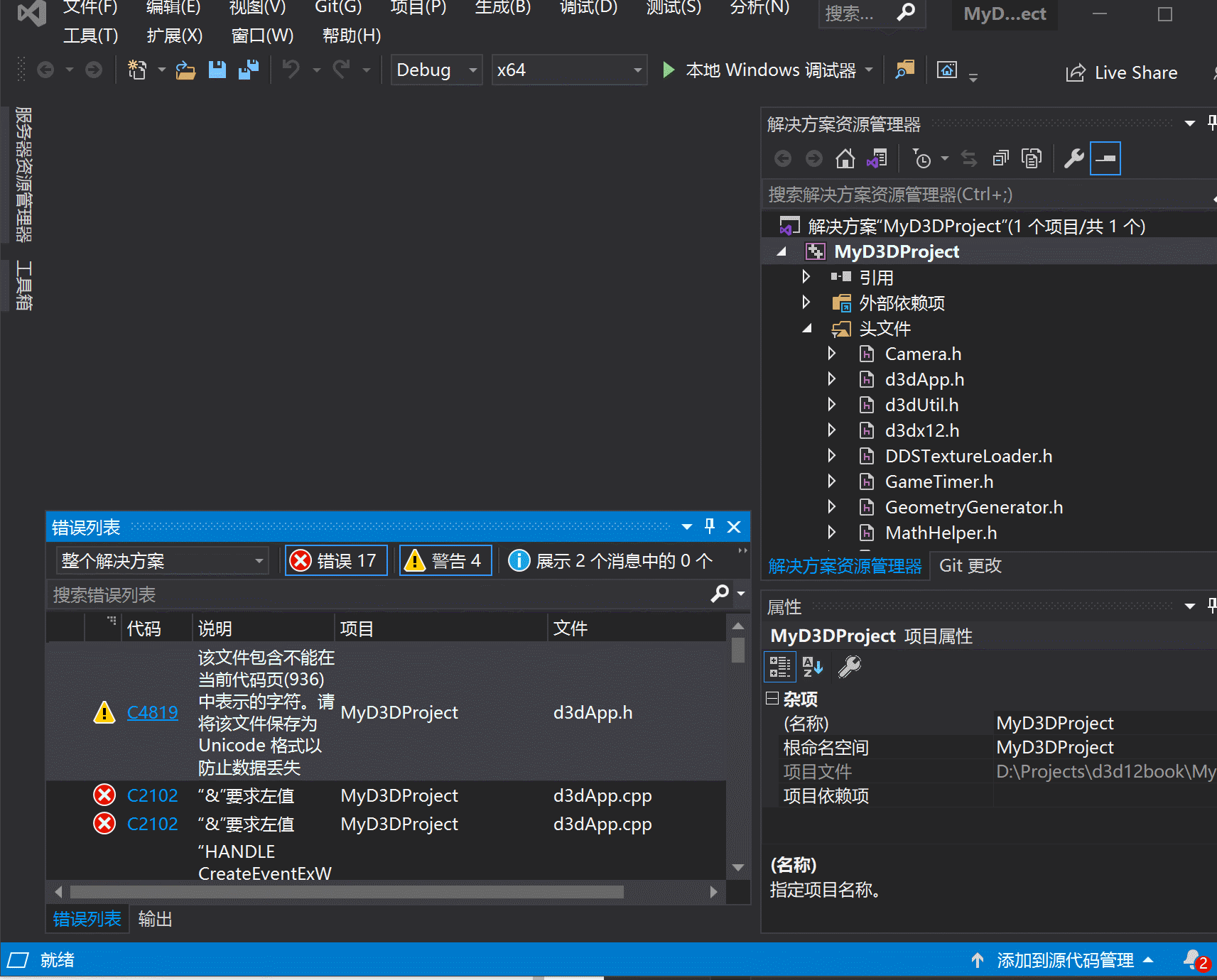Toggle the 错误 17 filter in Error List
The width and height of the screenshot is (1217, 980).
point(335,560)
